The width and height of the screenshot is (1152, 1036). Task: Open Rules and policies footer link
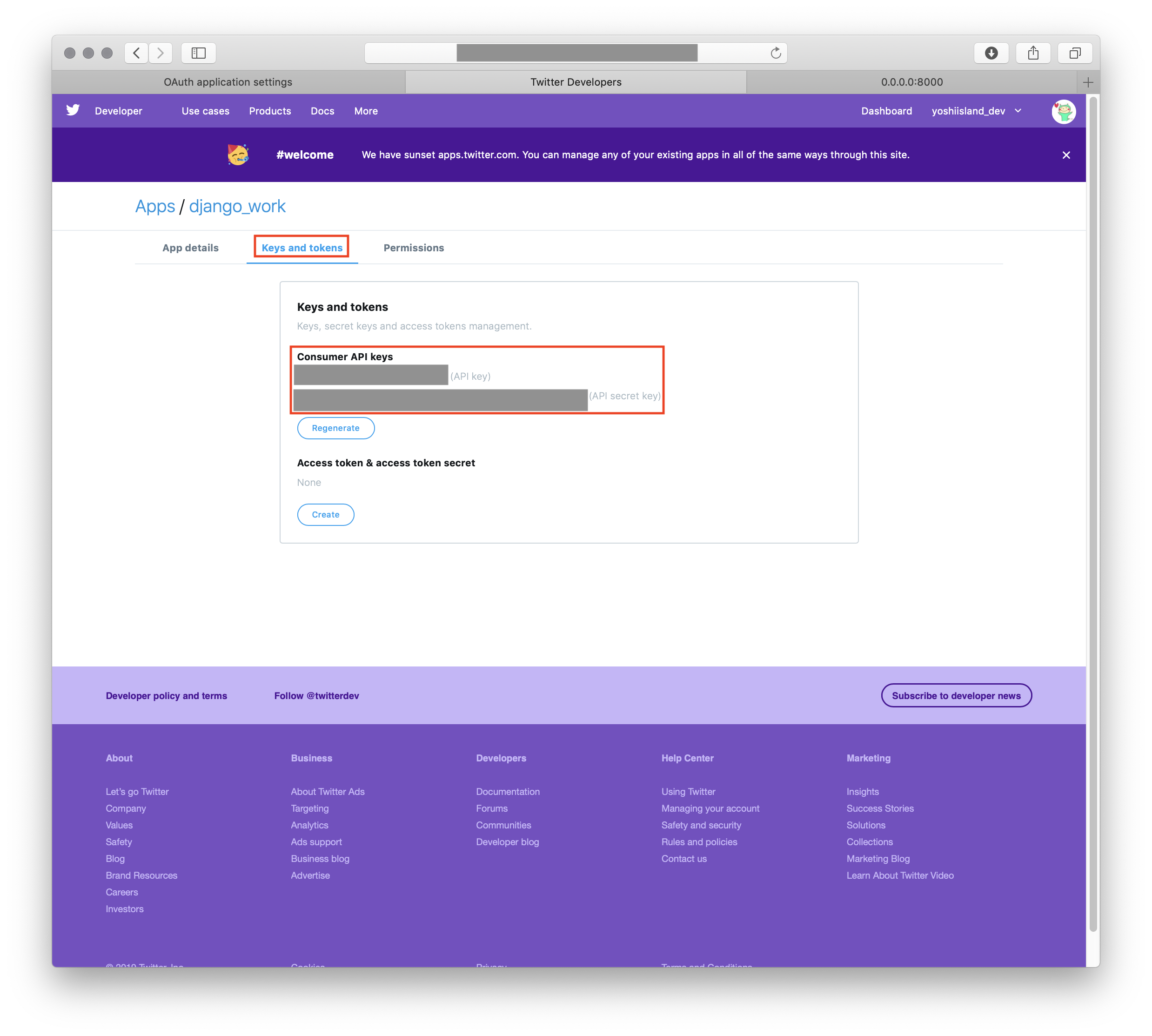click(x=699, y=842)
